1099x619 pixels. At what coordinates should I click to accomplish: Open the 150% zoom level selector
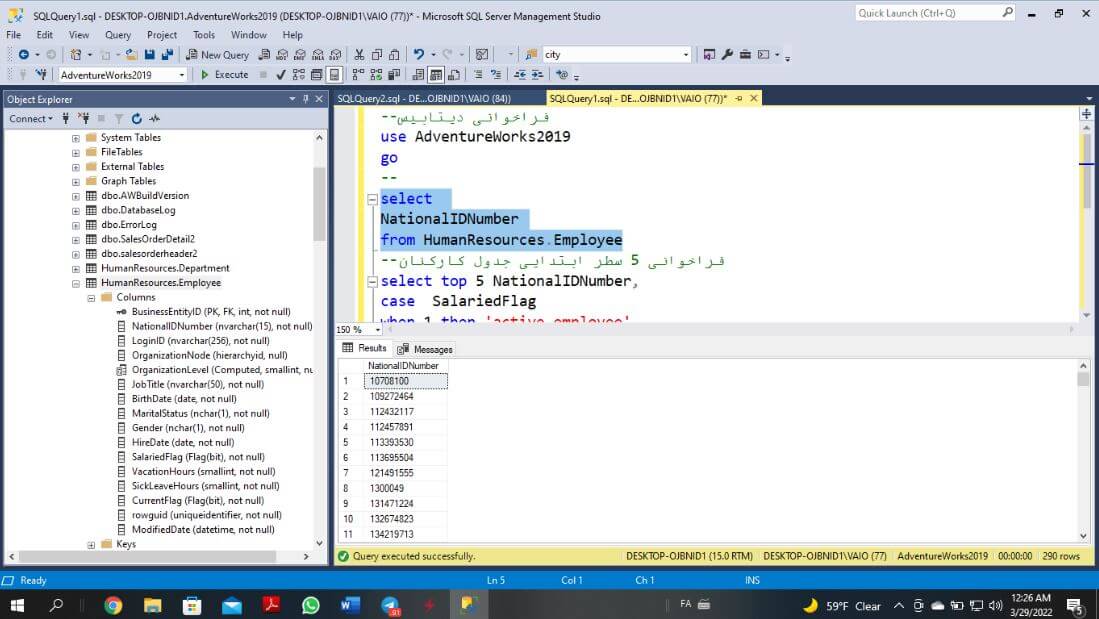point(377,329)
